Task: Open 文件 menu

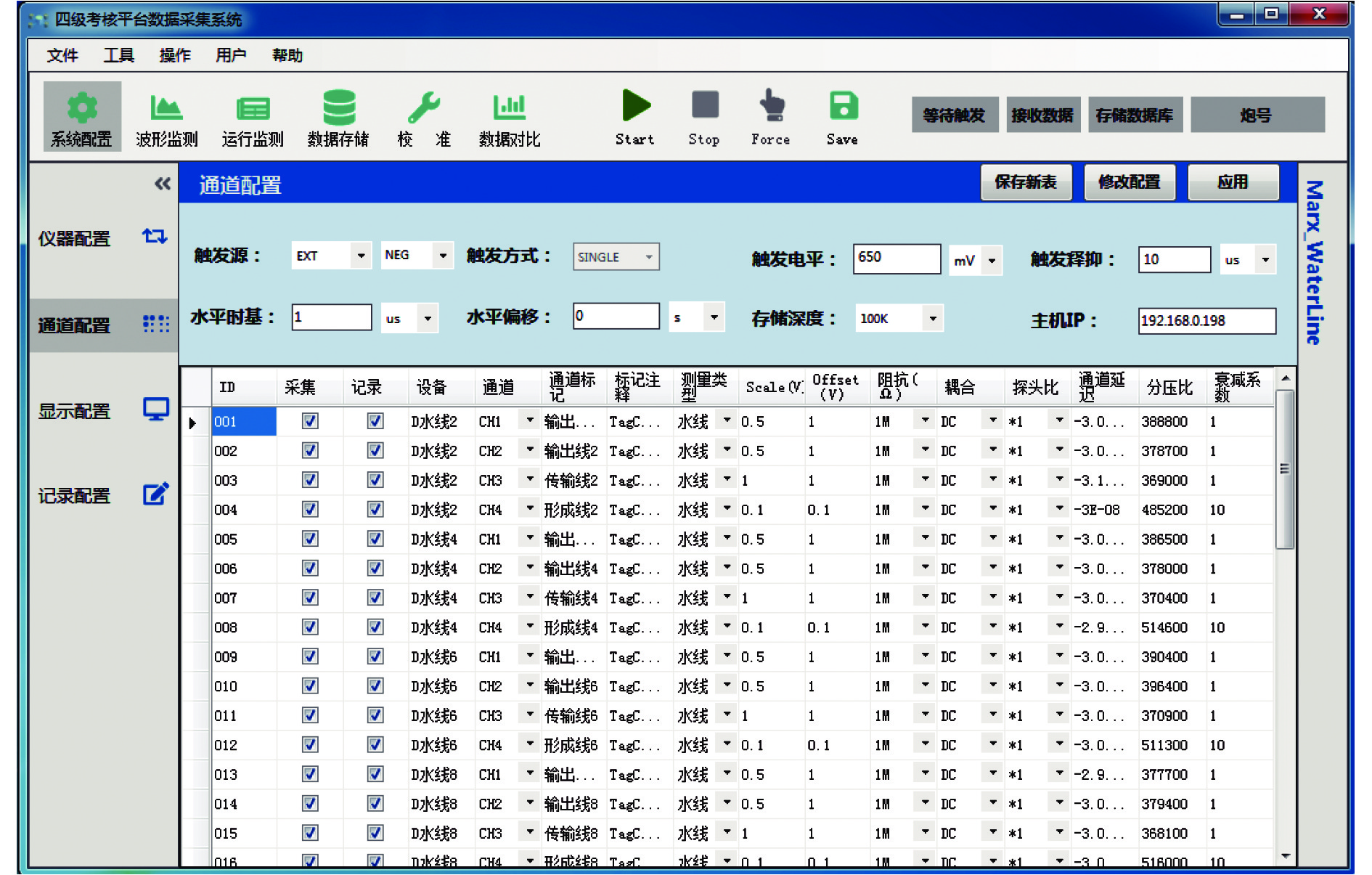Action: (x=62, y=55)
